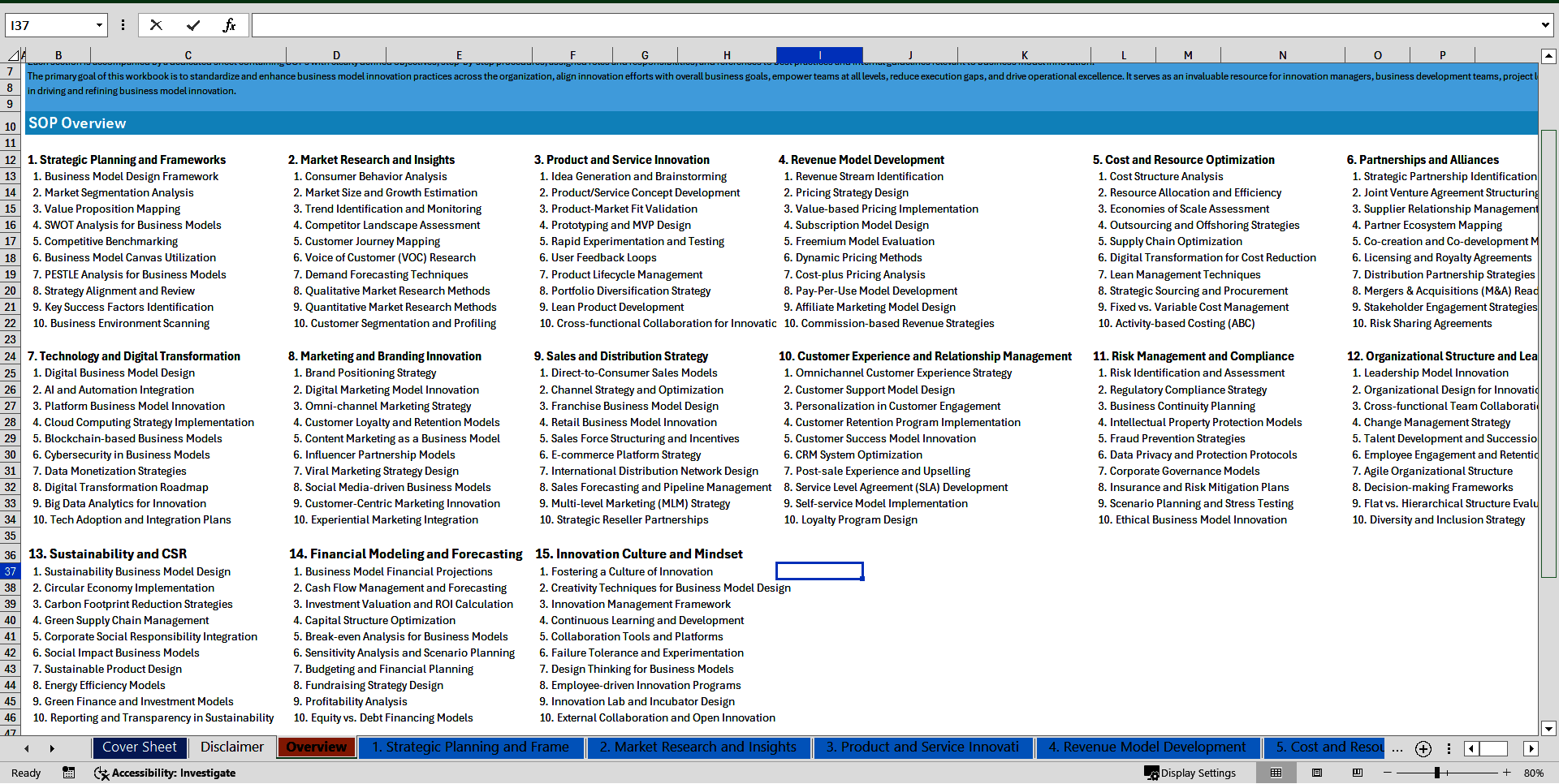Viewport: 1559px width, 784px height.
Task: Open Insert Function with the fx icon
Action: pos(230,24)
